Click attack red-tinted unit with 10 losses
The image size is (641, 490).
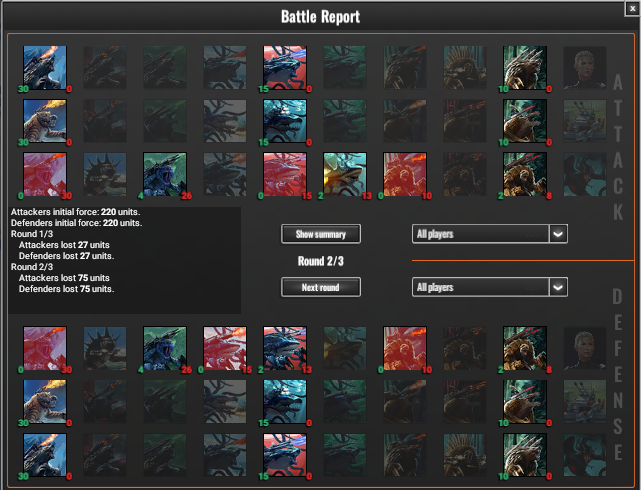[x=405, y=175]
